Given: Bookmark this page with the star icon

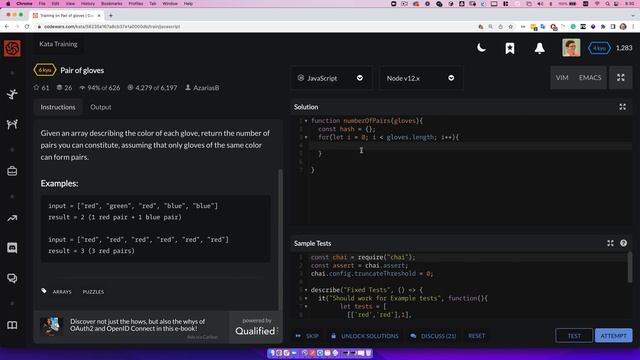Looking at the screenshot, I should pos(511,27).
